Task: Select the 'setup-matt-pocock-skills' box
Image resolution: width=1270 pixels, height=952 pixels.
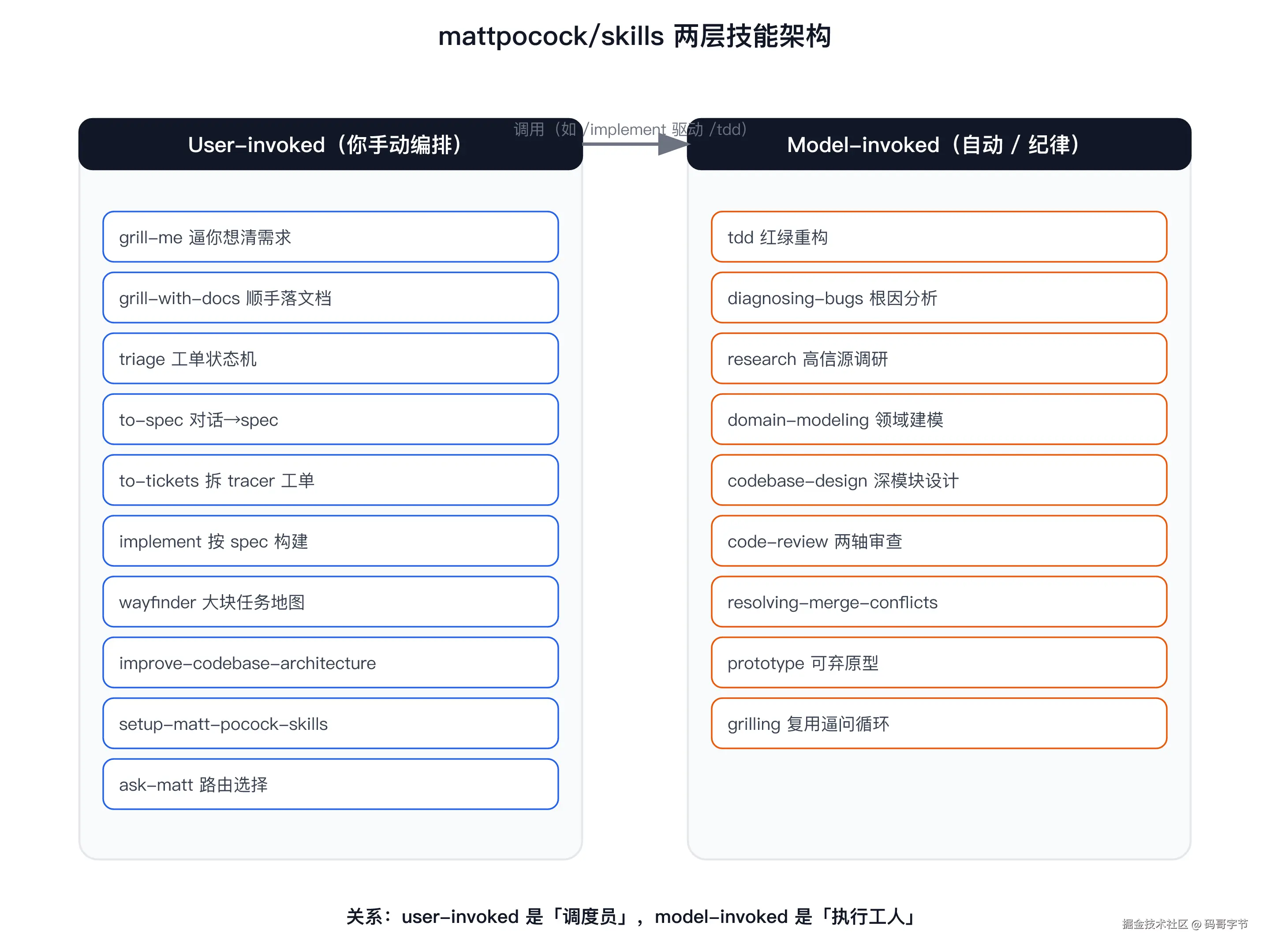Action: 331,724
